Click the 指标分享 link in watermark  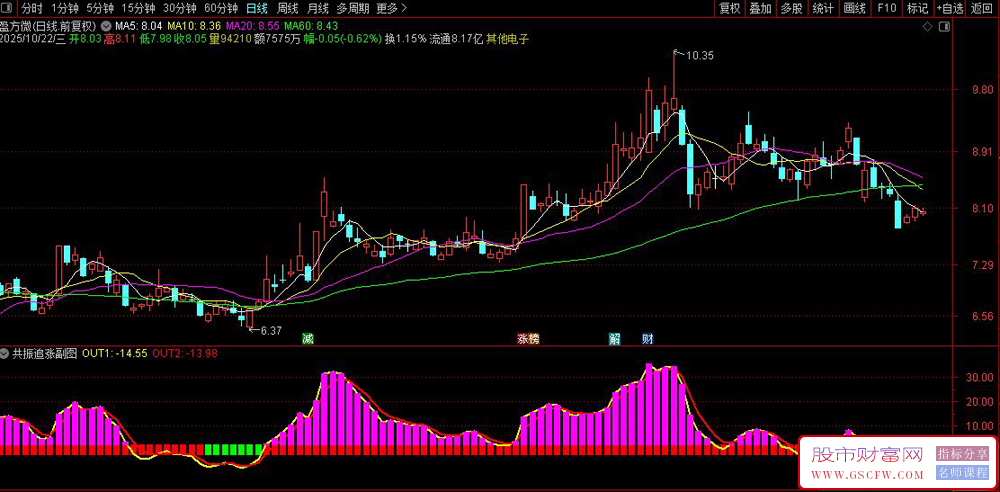click(x=961, y=453)
